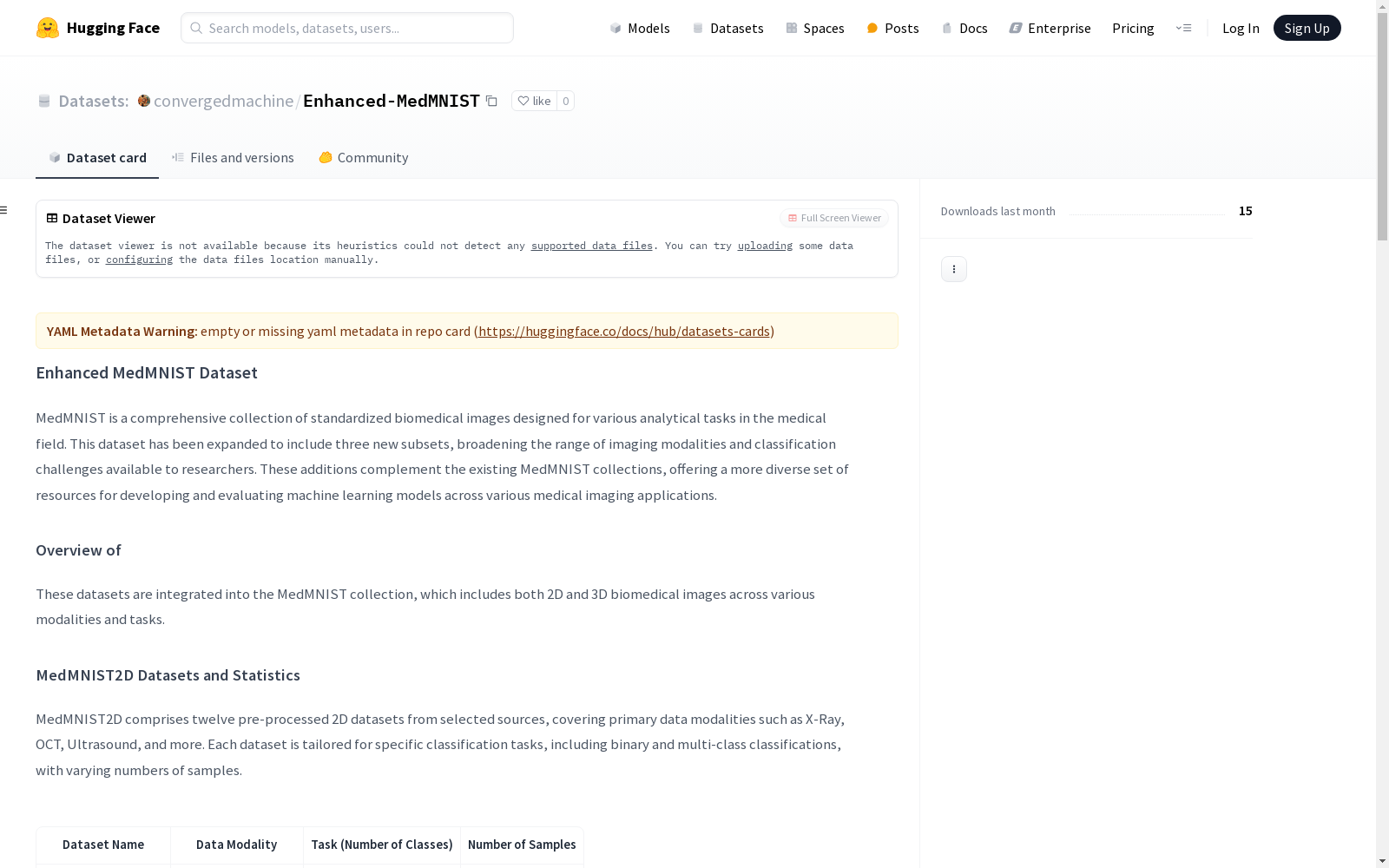Open the convergedmachine profile link
This screenshot has height=868, width=1389.
[223, 101]
